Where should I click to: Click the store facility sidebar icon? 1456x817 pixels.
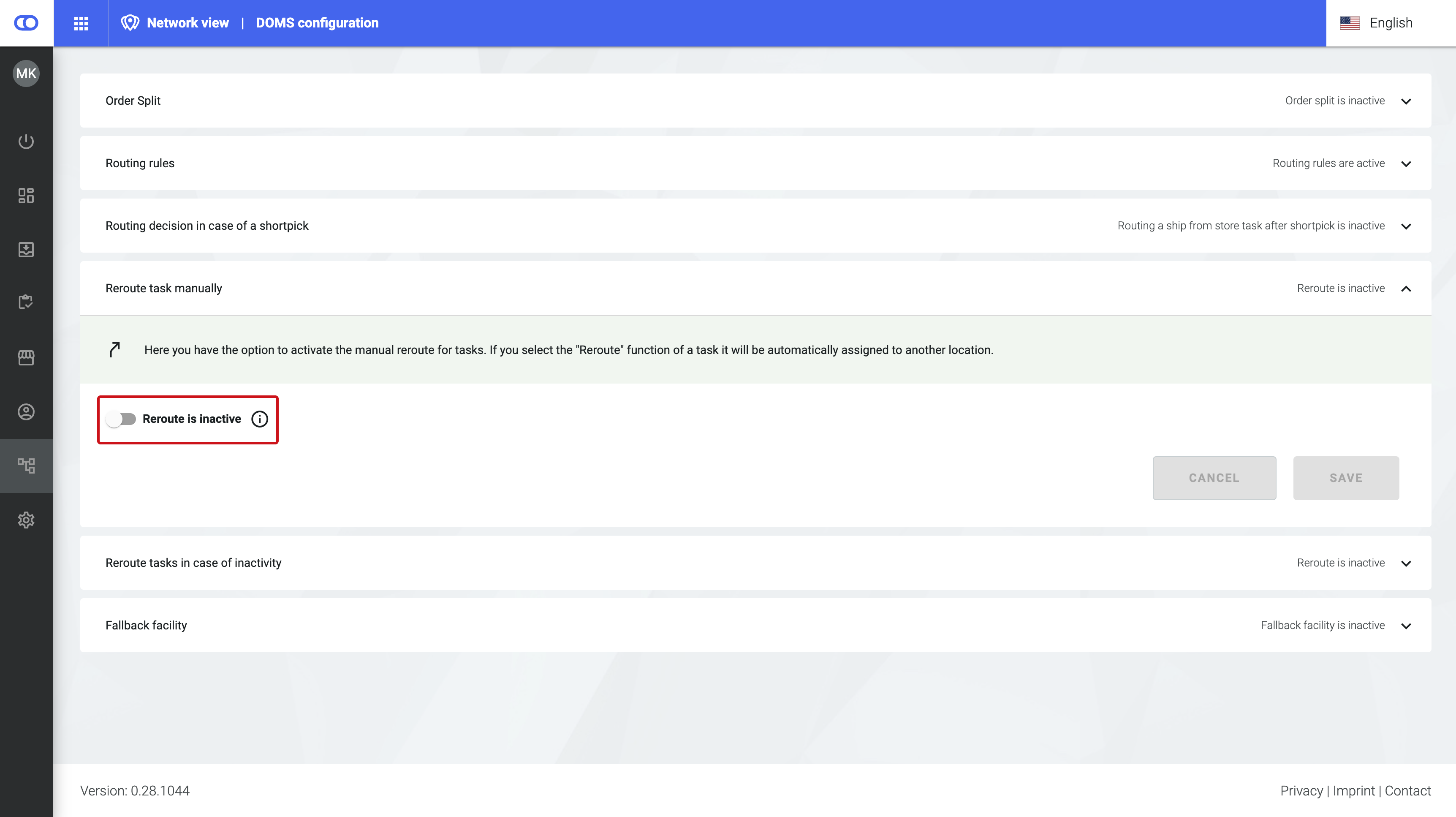(26, 357)
